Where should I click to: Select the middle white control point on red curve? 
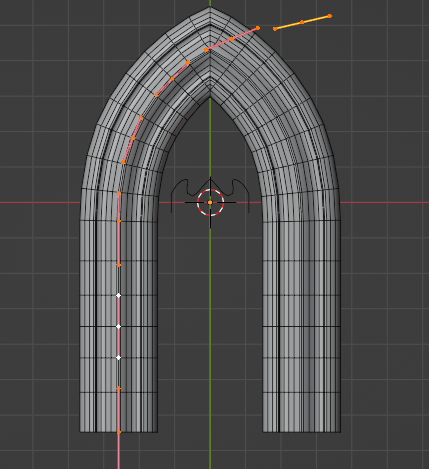(x=118, y=327)
